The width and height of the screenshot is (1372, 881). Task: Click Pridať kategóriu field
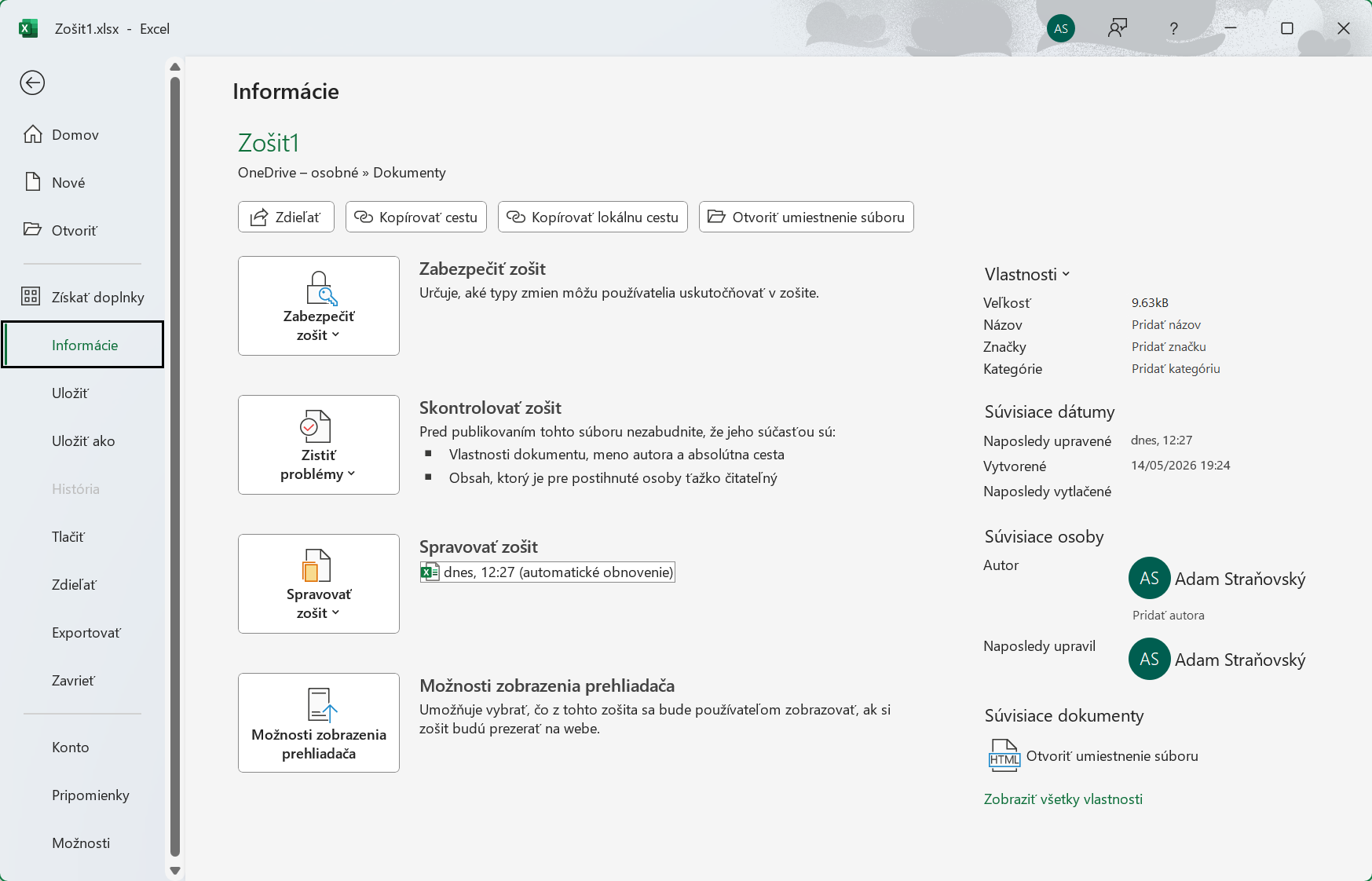pyautogui.click(x=1176, y=368)
